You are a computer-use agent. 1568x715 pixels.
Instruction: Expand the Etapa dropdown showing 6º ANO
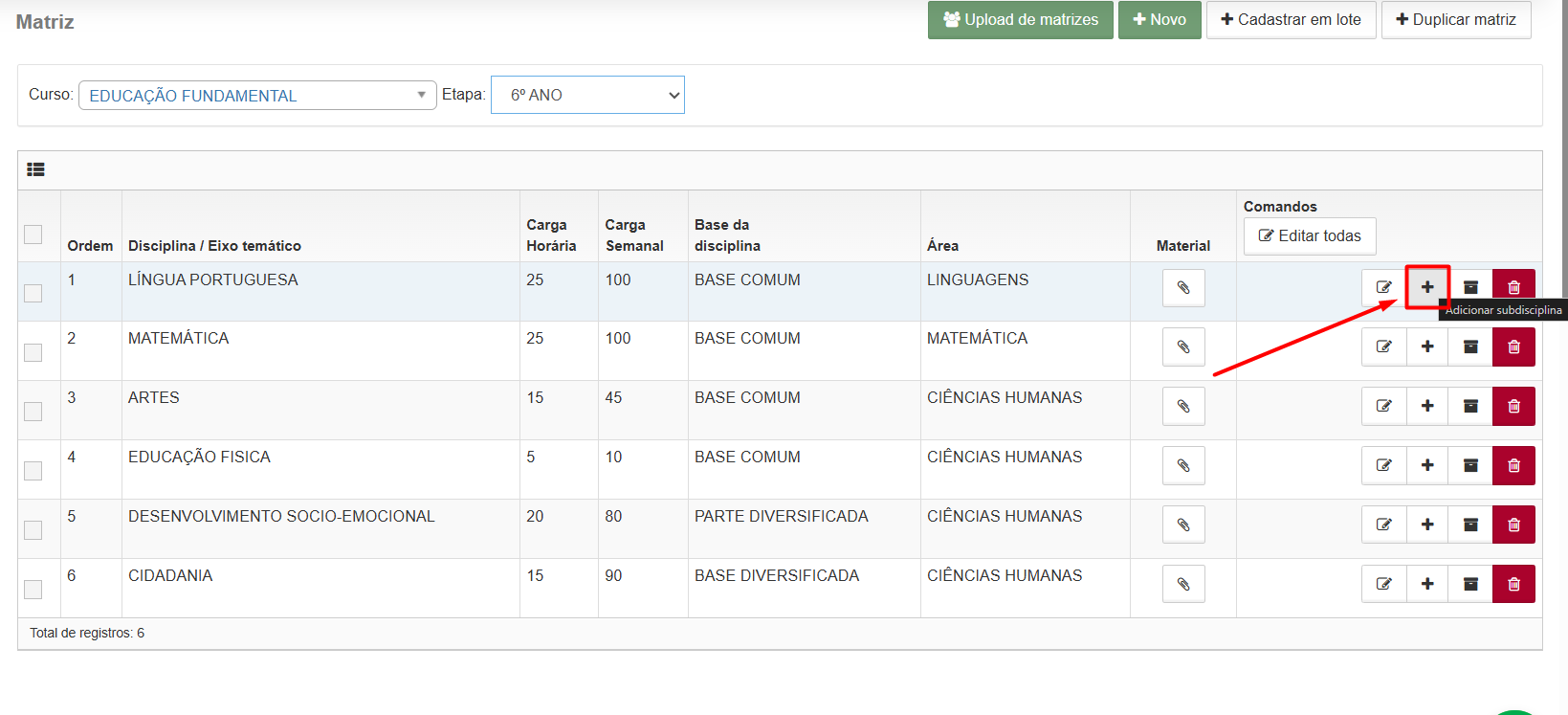[587, 95]
